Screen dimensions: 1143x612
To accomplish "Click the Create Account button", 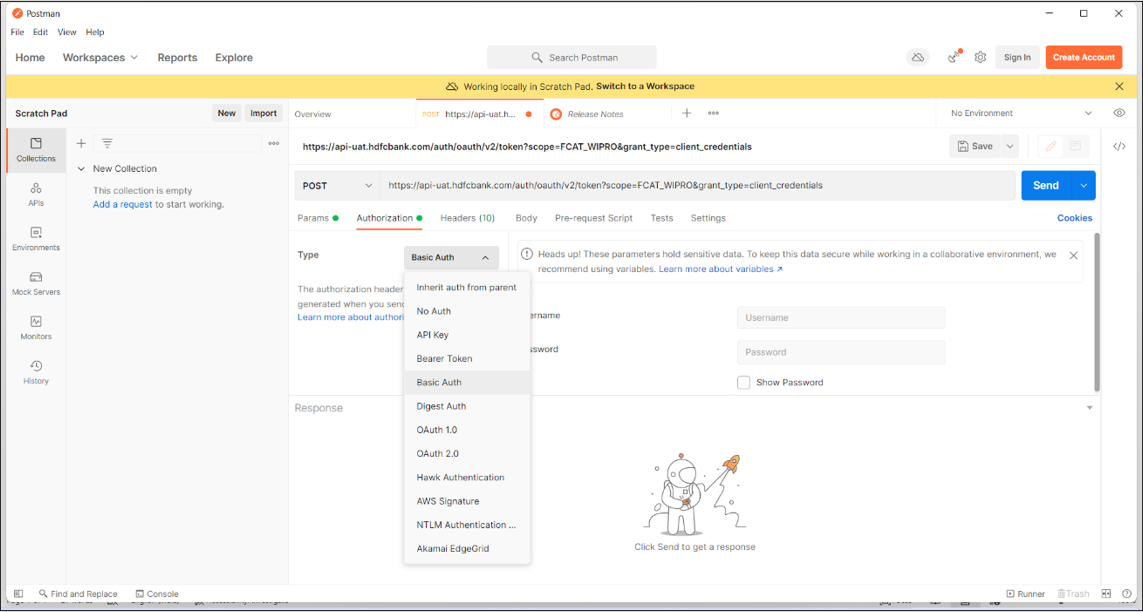I will [x=1083, y=58].
